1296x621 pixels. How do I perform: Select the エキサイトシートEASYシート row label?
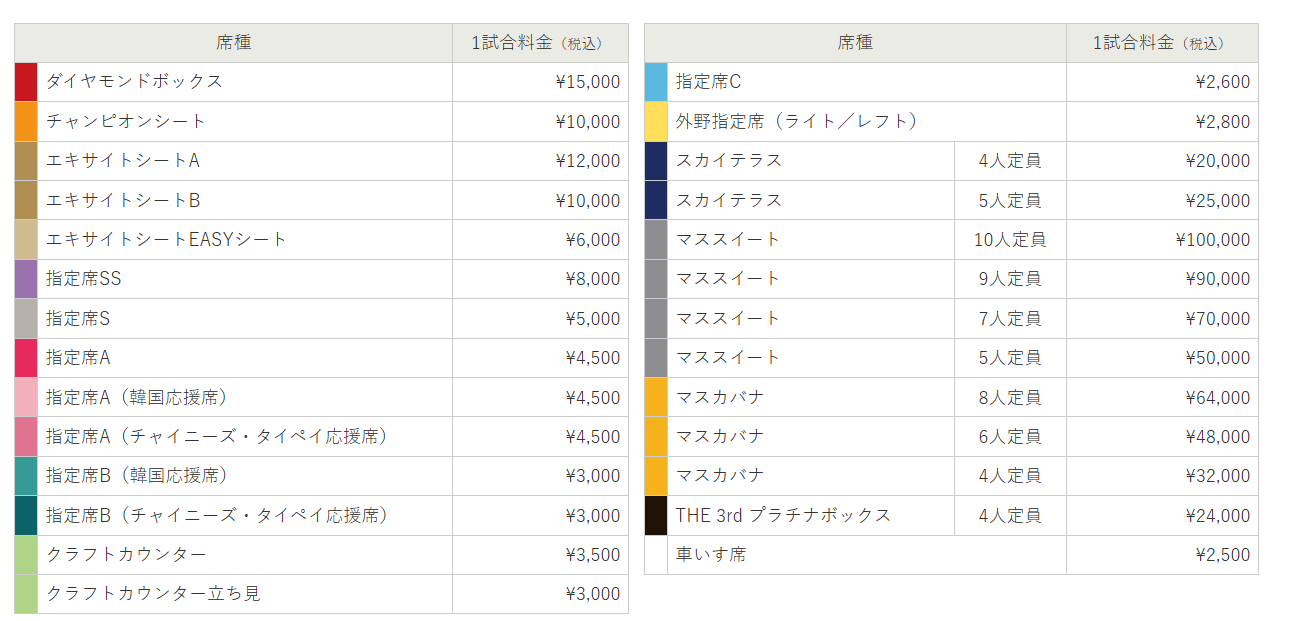166,240
